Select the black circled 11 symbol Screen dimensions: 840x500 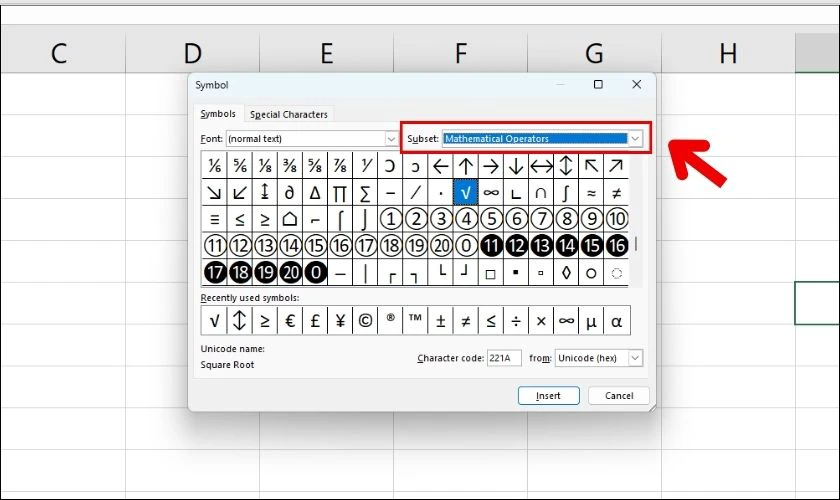pyautogui.click(x=491, y=245)
